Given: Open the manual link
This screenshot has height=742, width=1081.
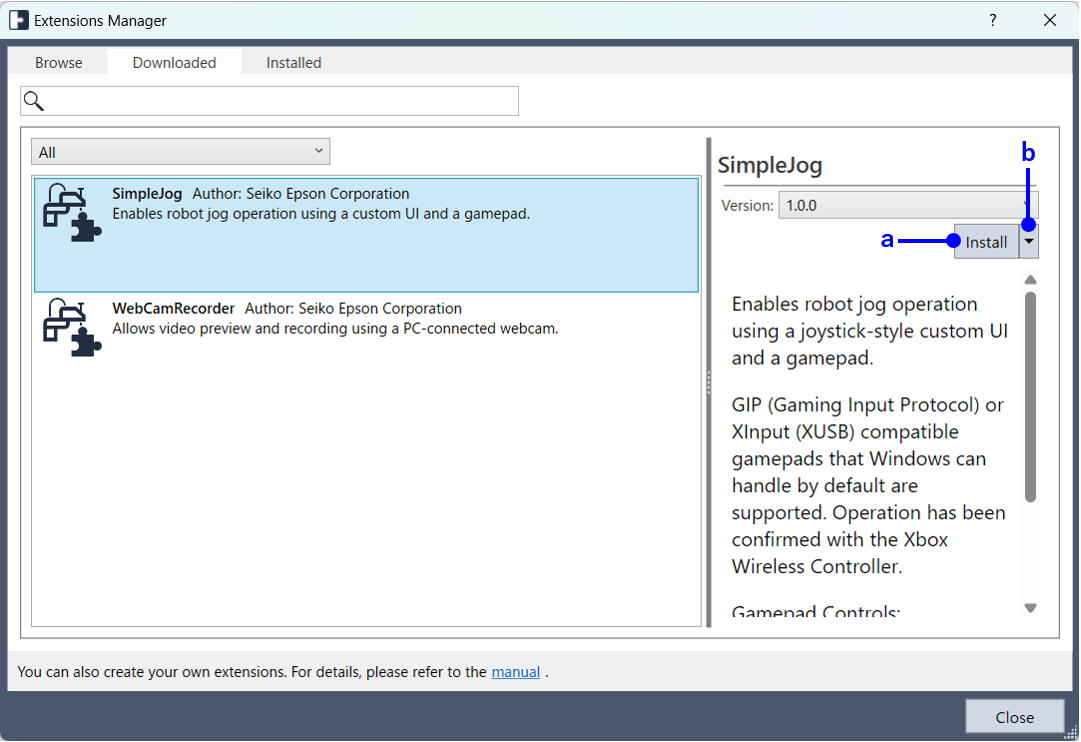Looking at the screenshot, I should pos(515,672).
